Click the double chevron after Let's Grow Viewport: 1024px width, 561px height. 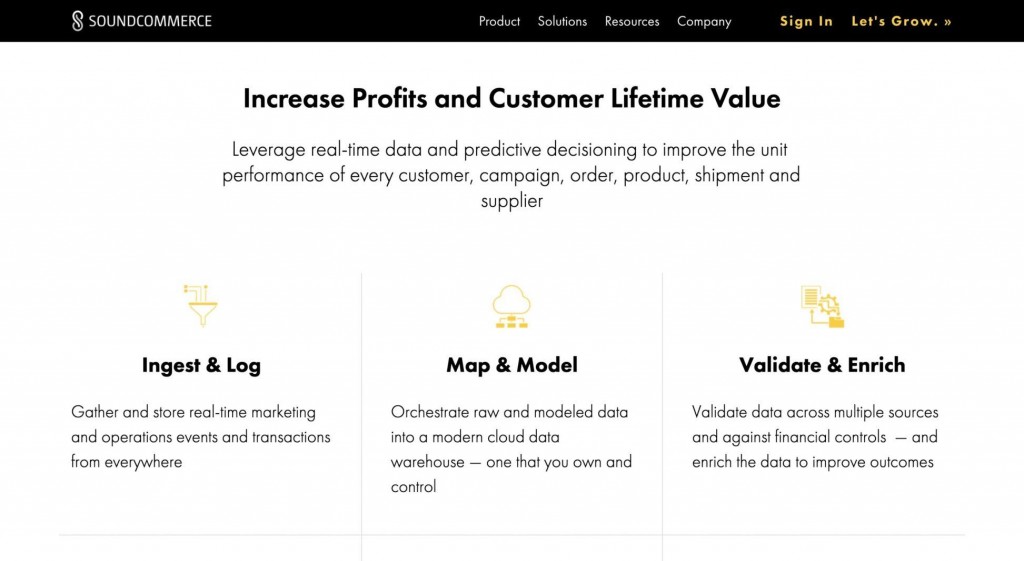click(x=947, y=21)
